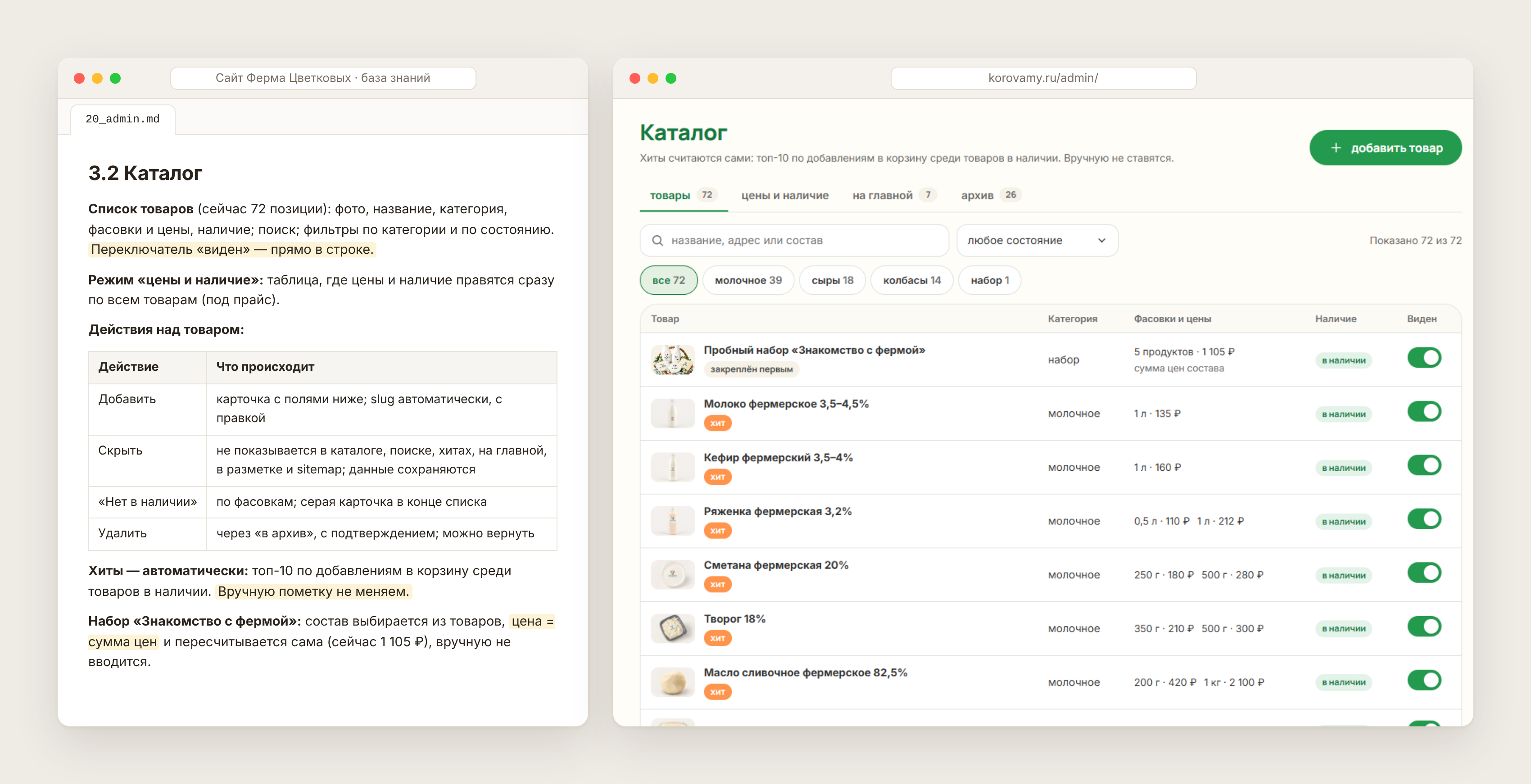The height and width of the screenshot is (784, 1531).
Task: Click the 3.2 Каталог heading in document
Action: (x=145, y=173)
